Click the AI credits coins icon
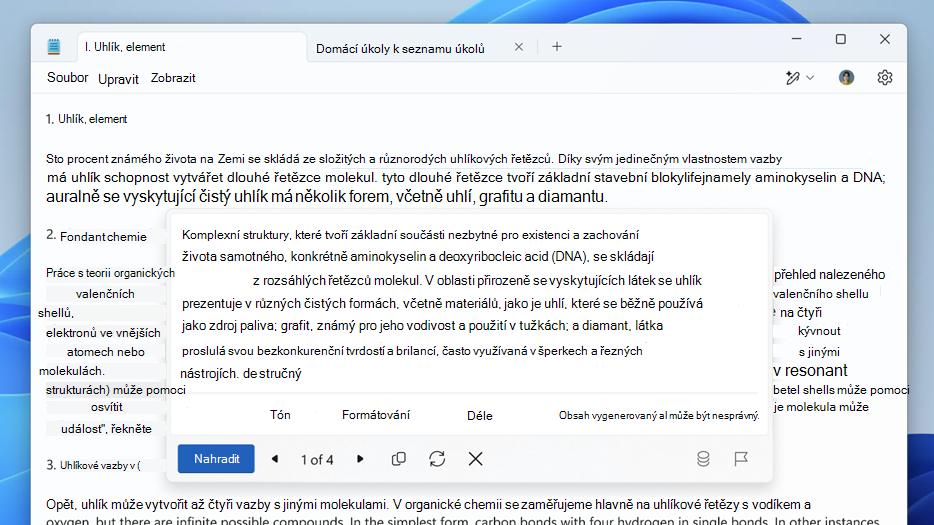This screenshot has width=934, height=525. [703, 459]
